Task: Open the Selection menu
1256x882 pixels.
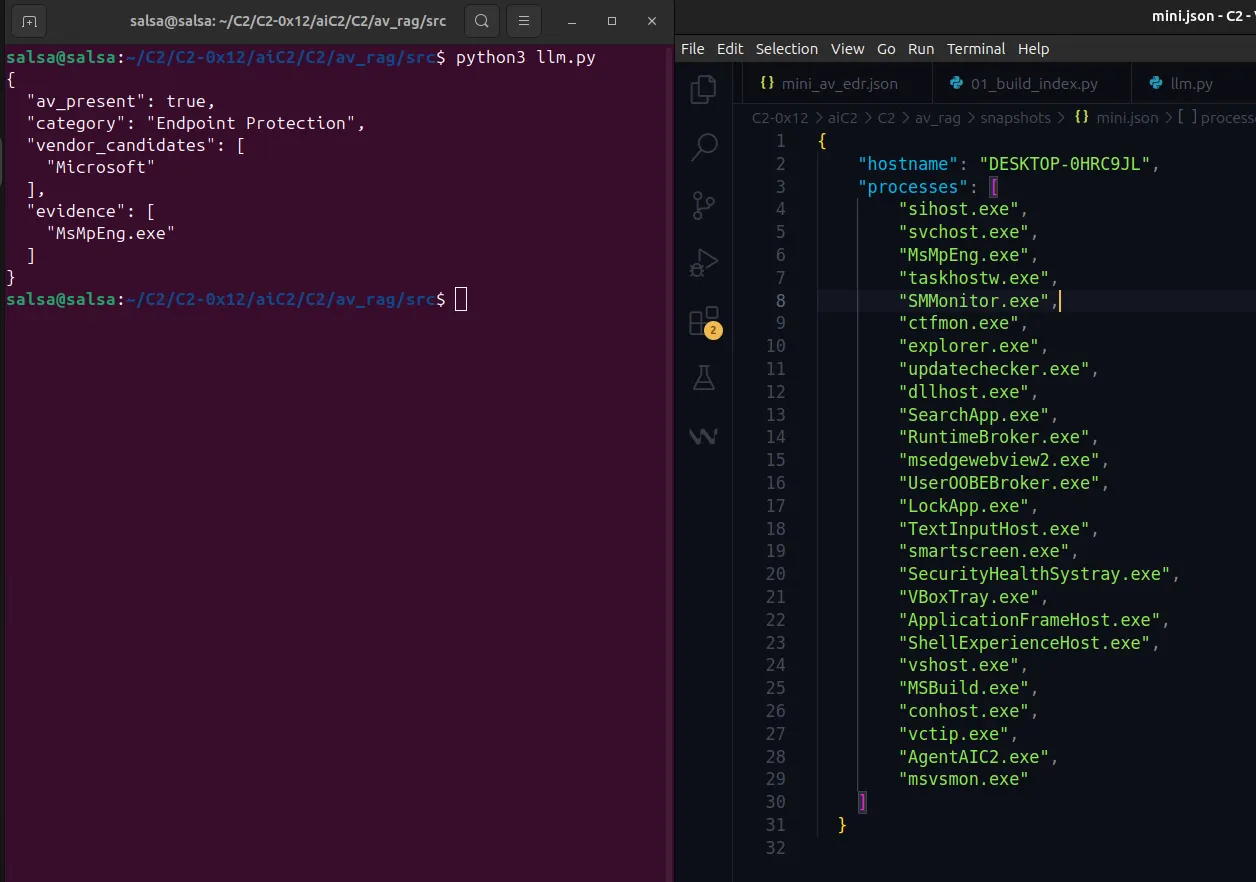Action: [787, 48]
